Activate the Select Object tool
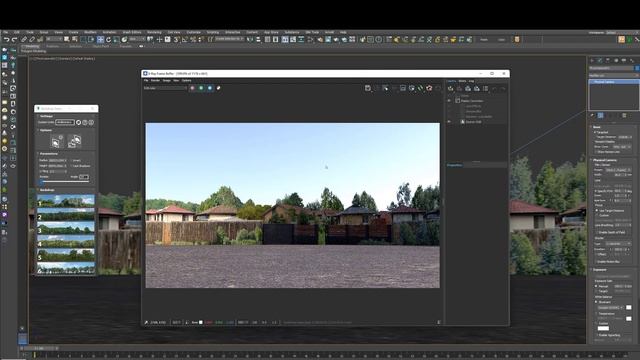The image size is (640, 360). pyautogui.click(x=67, y=39)
